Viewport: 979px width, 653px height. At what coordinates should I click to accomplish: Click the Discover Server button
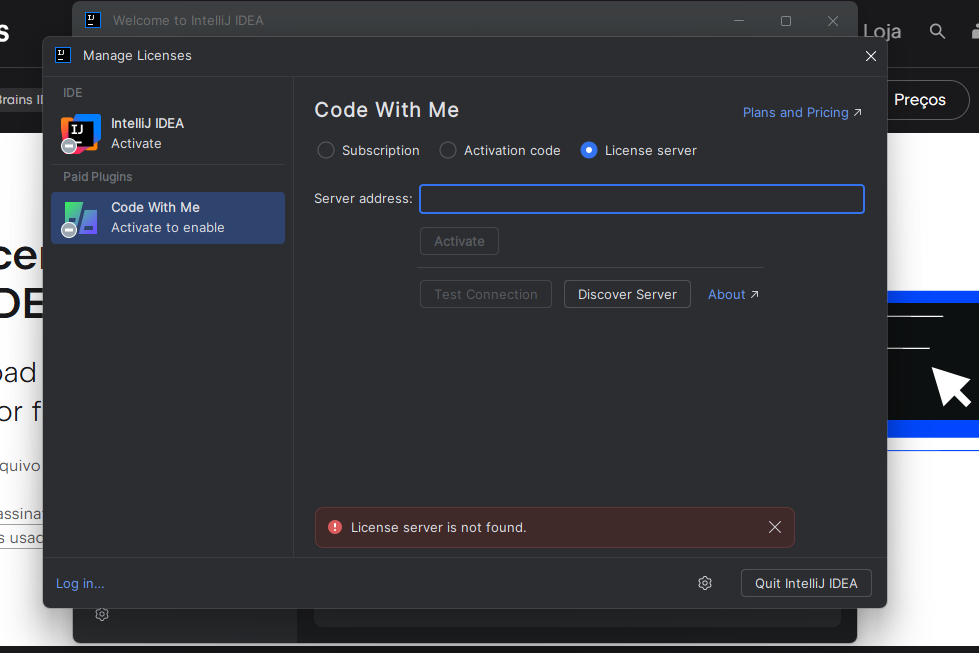(627, 294)
